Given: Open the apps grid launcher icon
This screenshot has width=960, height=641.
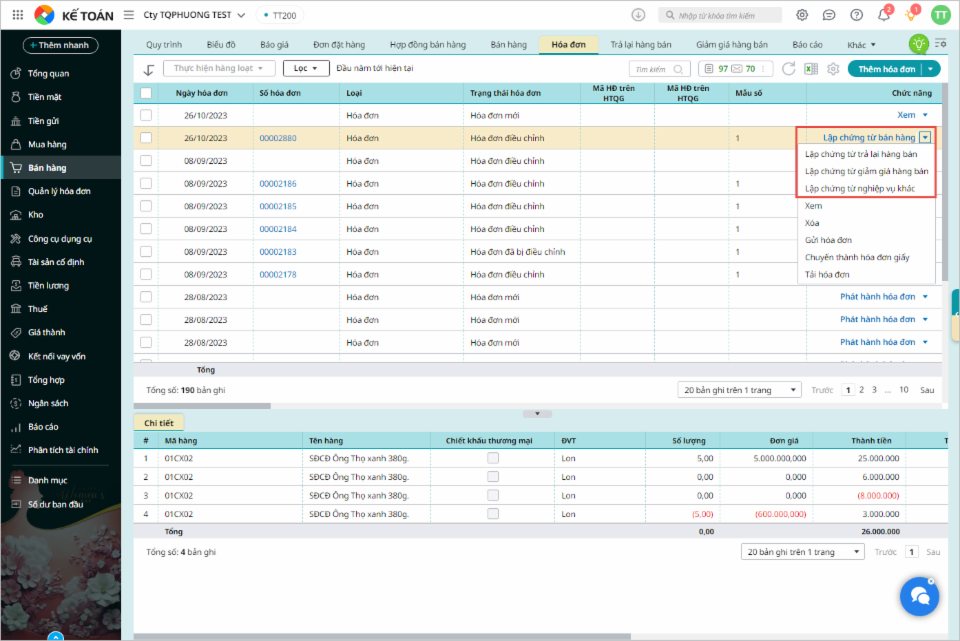Looking at the screenshot, I should [x=18, y=15].
